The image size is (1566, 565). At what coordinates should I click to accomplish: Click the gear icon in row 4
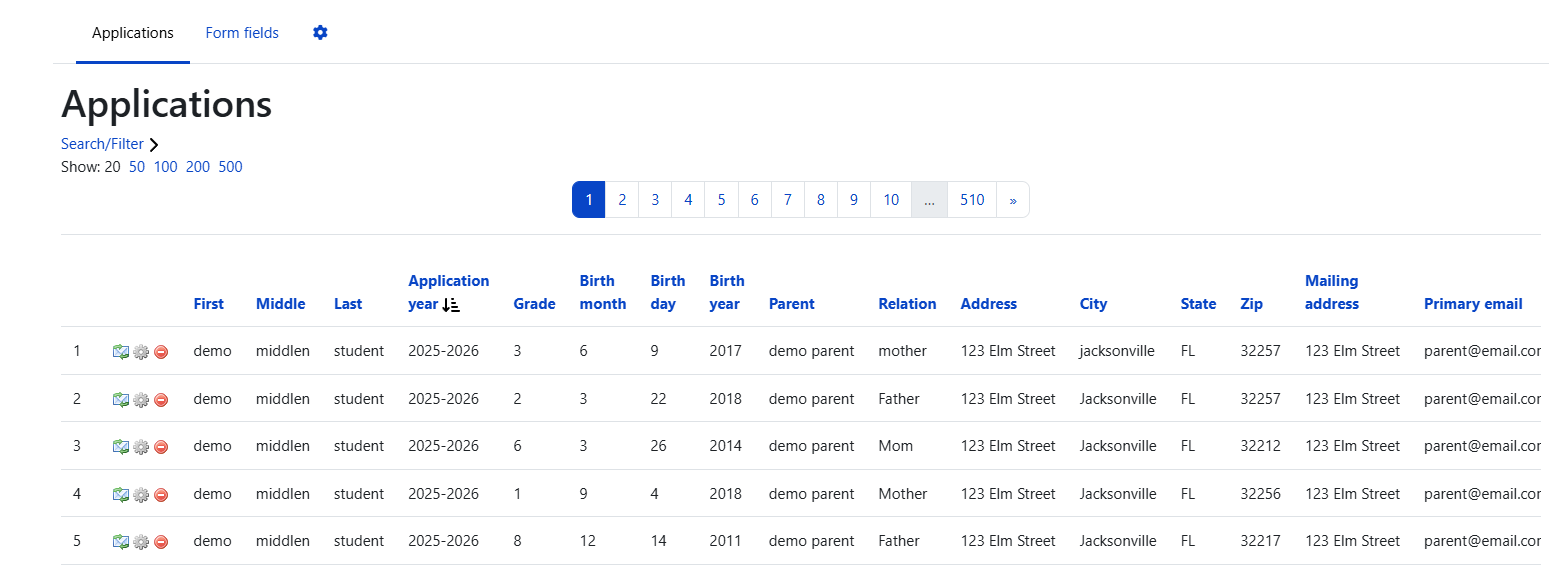[141, 495]
